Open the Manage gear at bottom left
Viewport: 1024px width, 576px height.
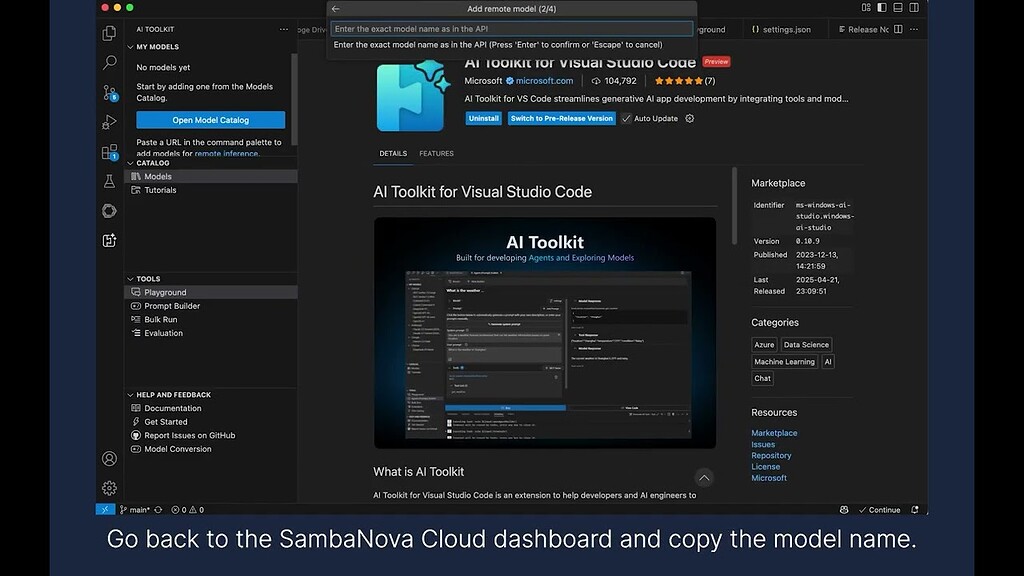coord(108,488)
